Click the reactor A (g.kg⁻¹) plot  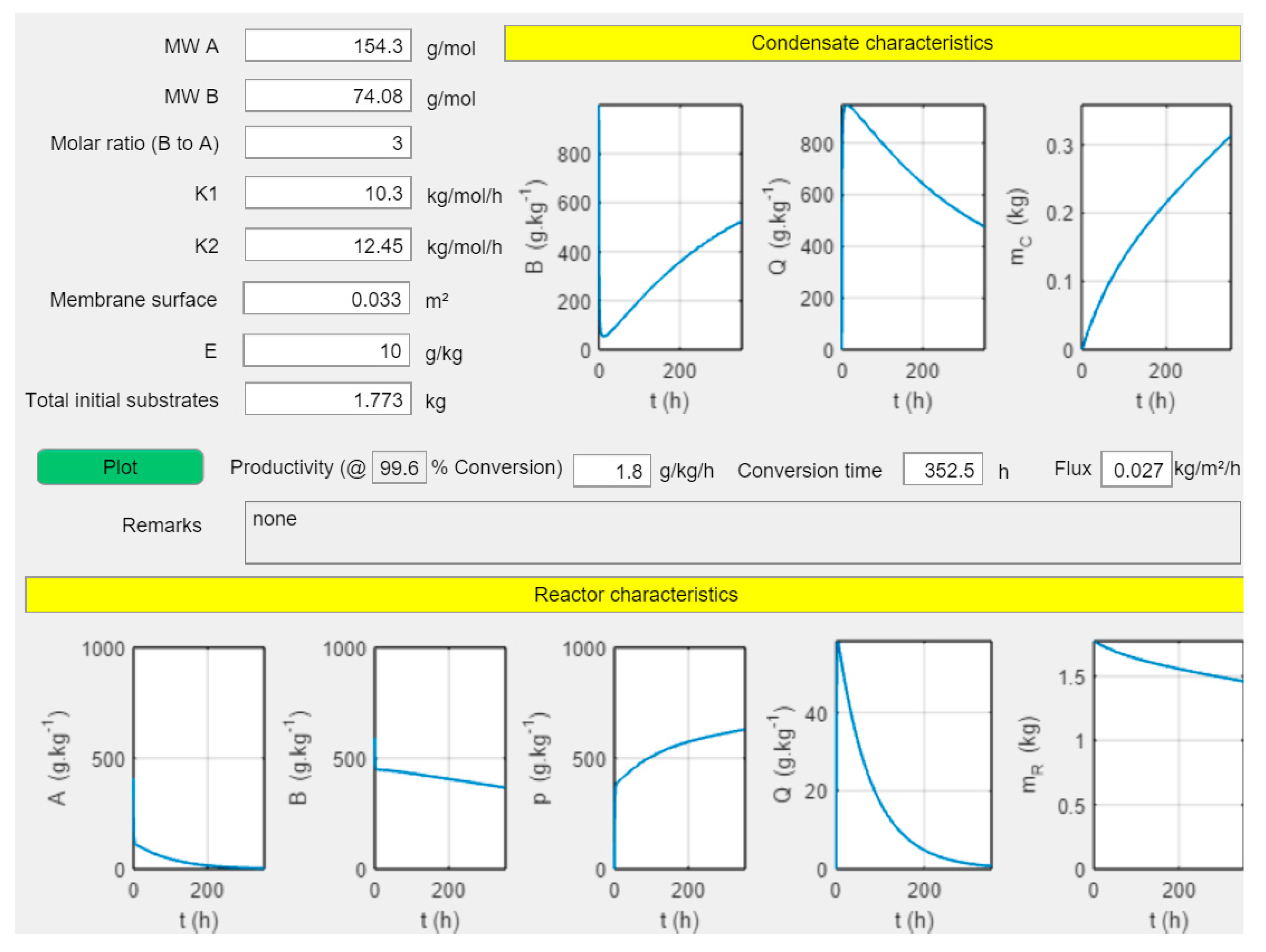click(199, 757)
